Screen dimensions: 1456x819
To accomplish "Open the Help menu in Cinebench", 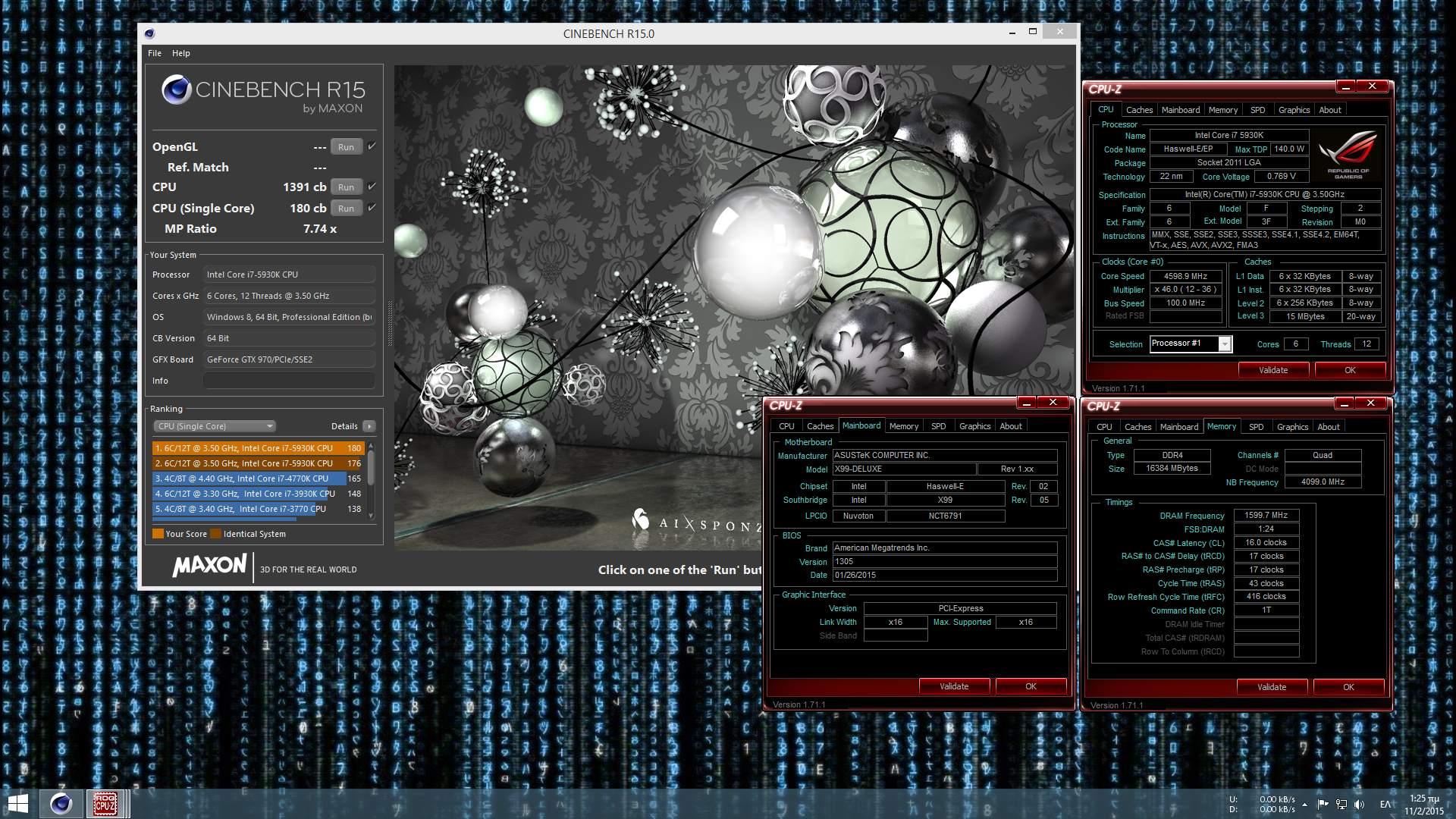I will (180, 53).
